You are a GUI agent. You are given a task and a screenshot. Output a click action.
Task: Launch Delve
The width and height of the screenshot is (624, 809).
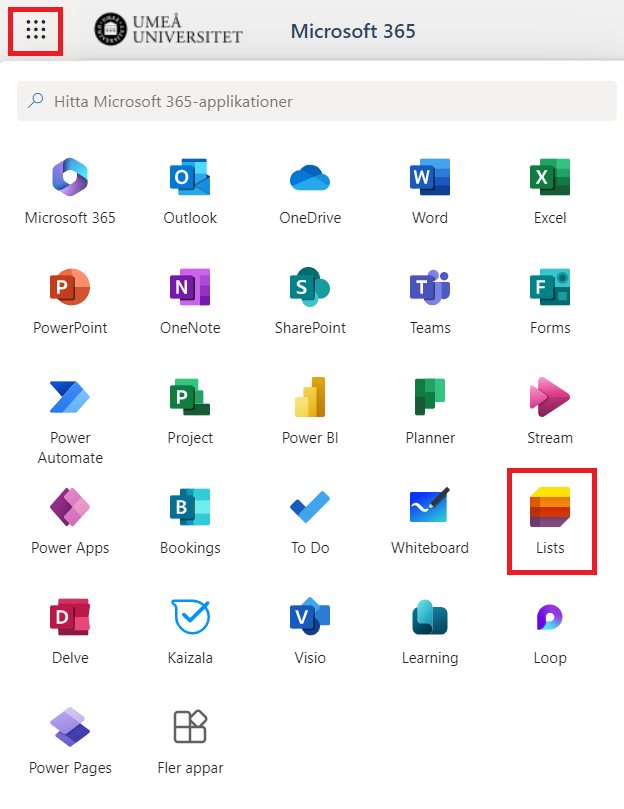pos(70,617)
